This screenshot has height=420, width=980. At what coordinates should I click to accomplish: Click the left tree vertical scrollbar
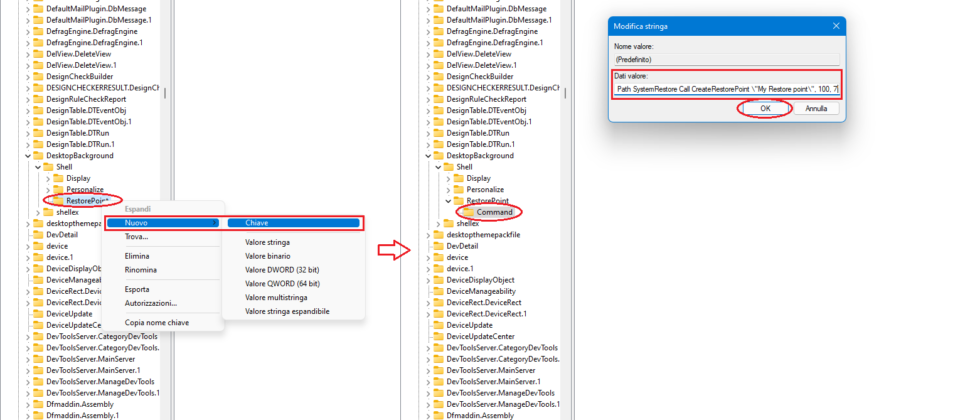(x=165, y=94)
